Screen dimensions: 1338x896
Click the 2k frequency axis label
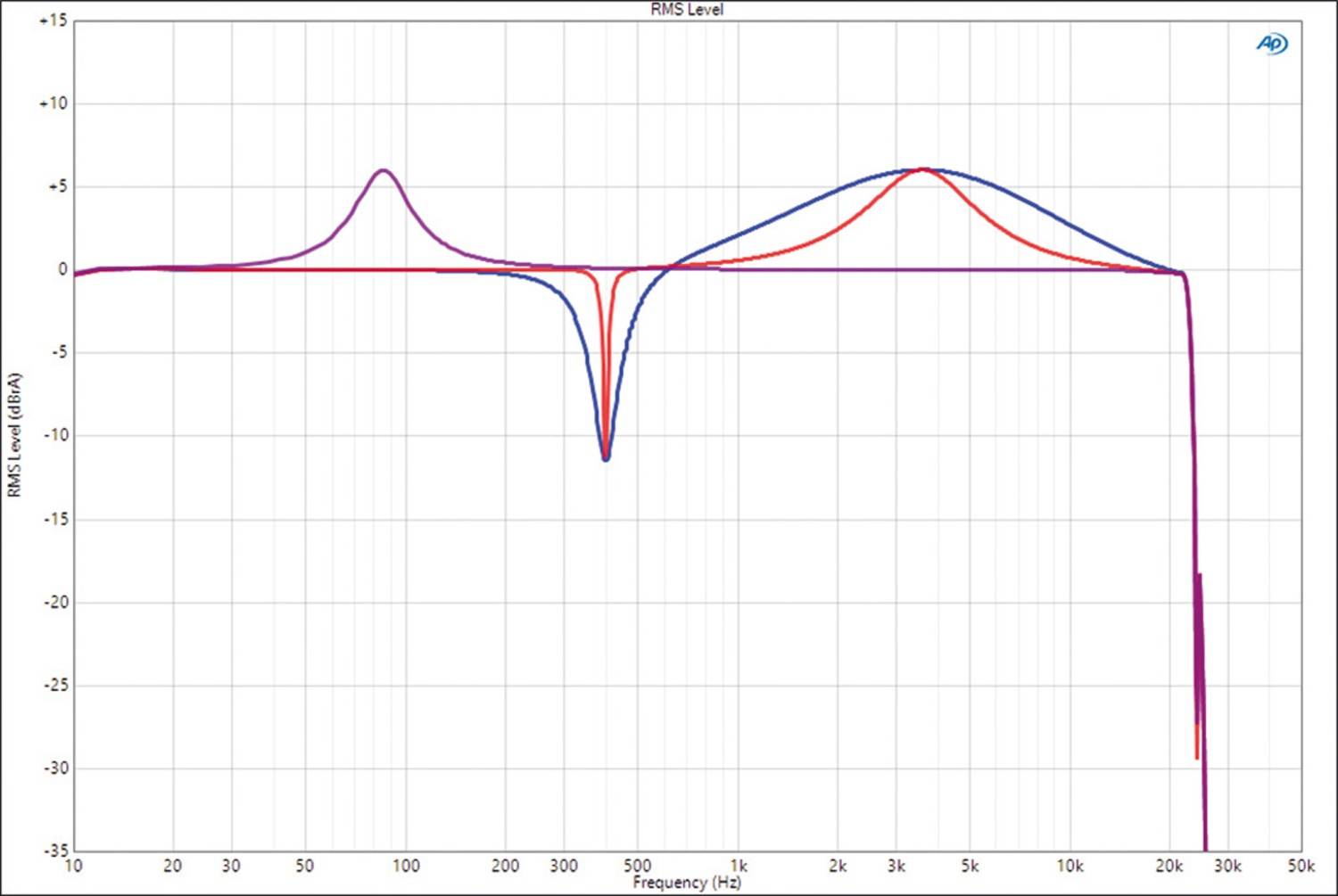[838, 866]
